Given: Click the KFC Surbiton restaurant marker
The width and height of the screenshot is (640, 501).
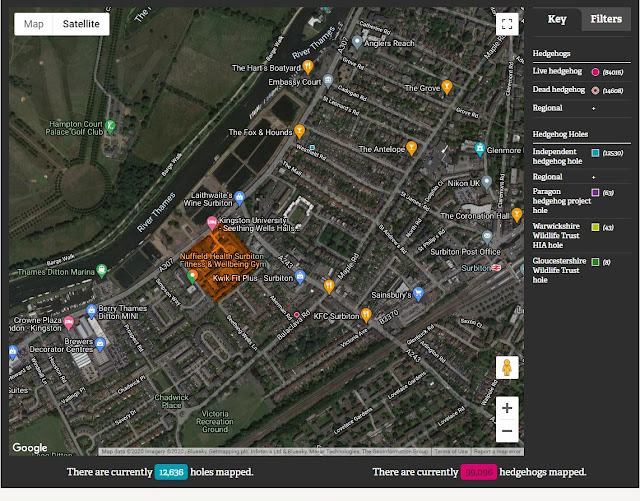Looking at the screenshot, I should (x=366, y=315).
